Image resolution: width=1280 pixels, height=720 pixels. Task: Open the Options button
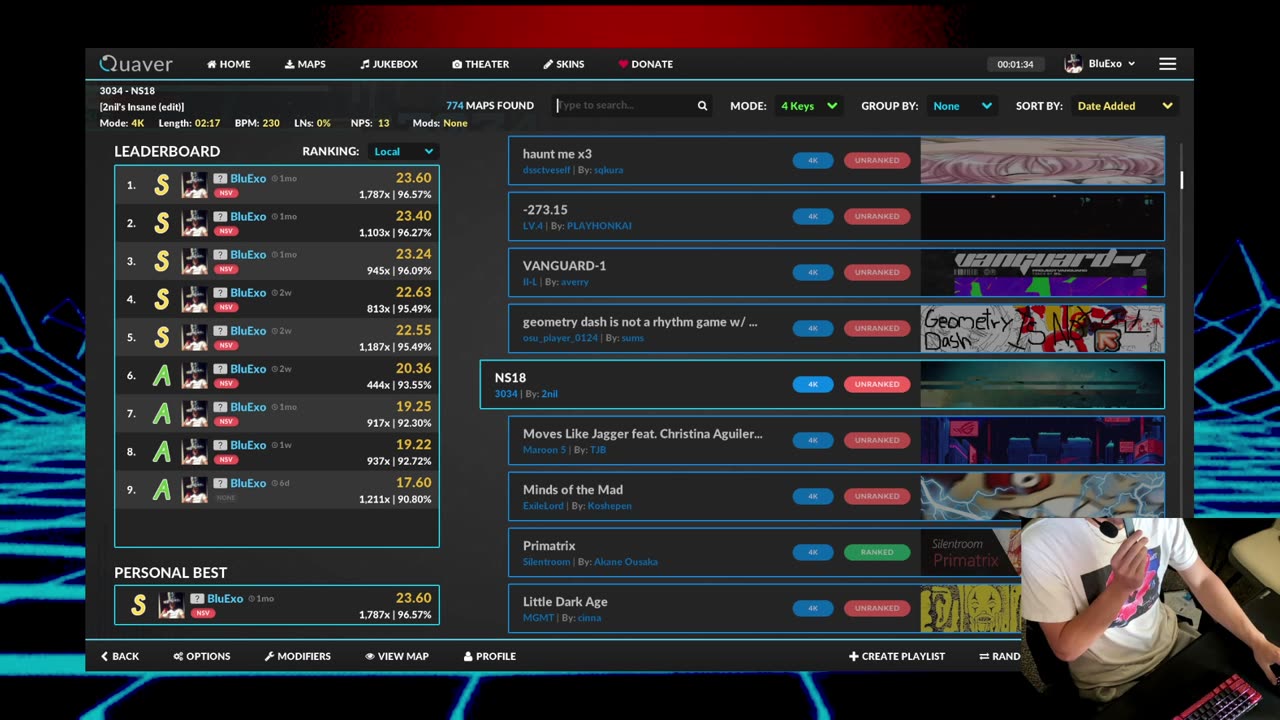click(202, 656)
